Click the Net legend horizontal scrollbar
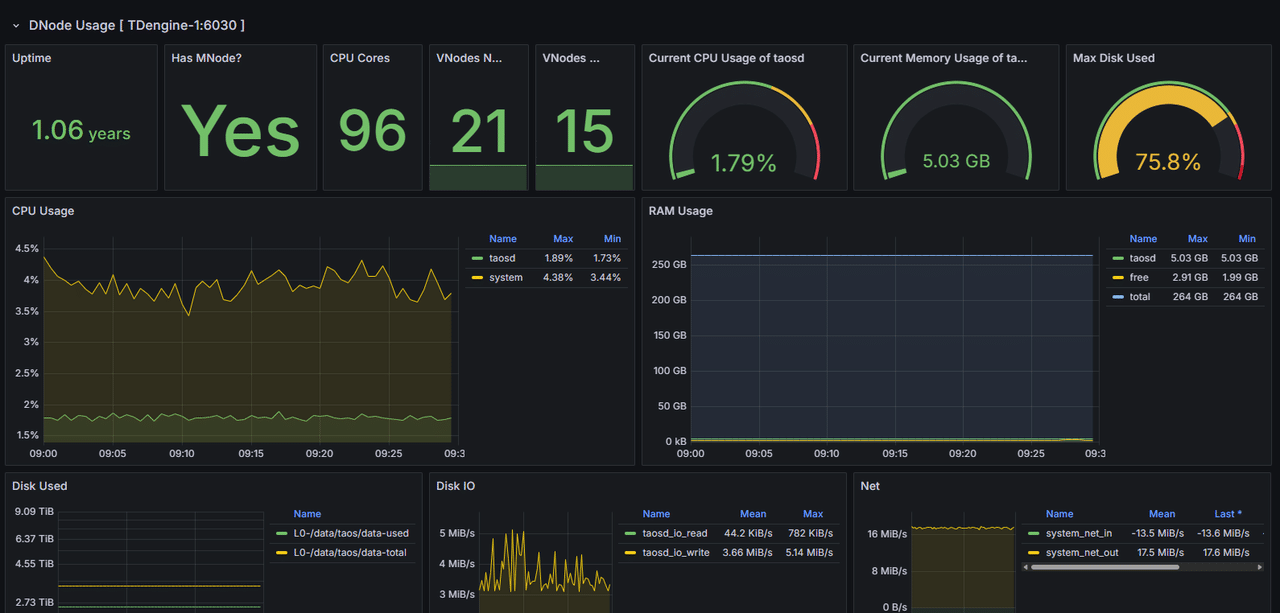This screenshot has width=1280, height=613. [x=1104, y=567]
